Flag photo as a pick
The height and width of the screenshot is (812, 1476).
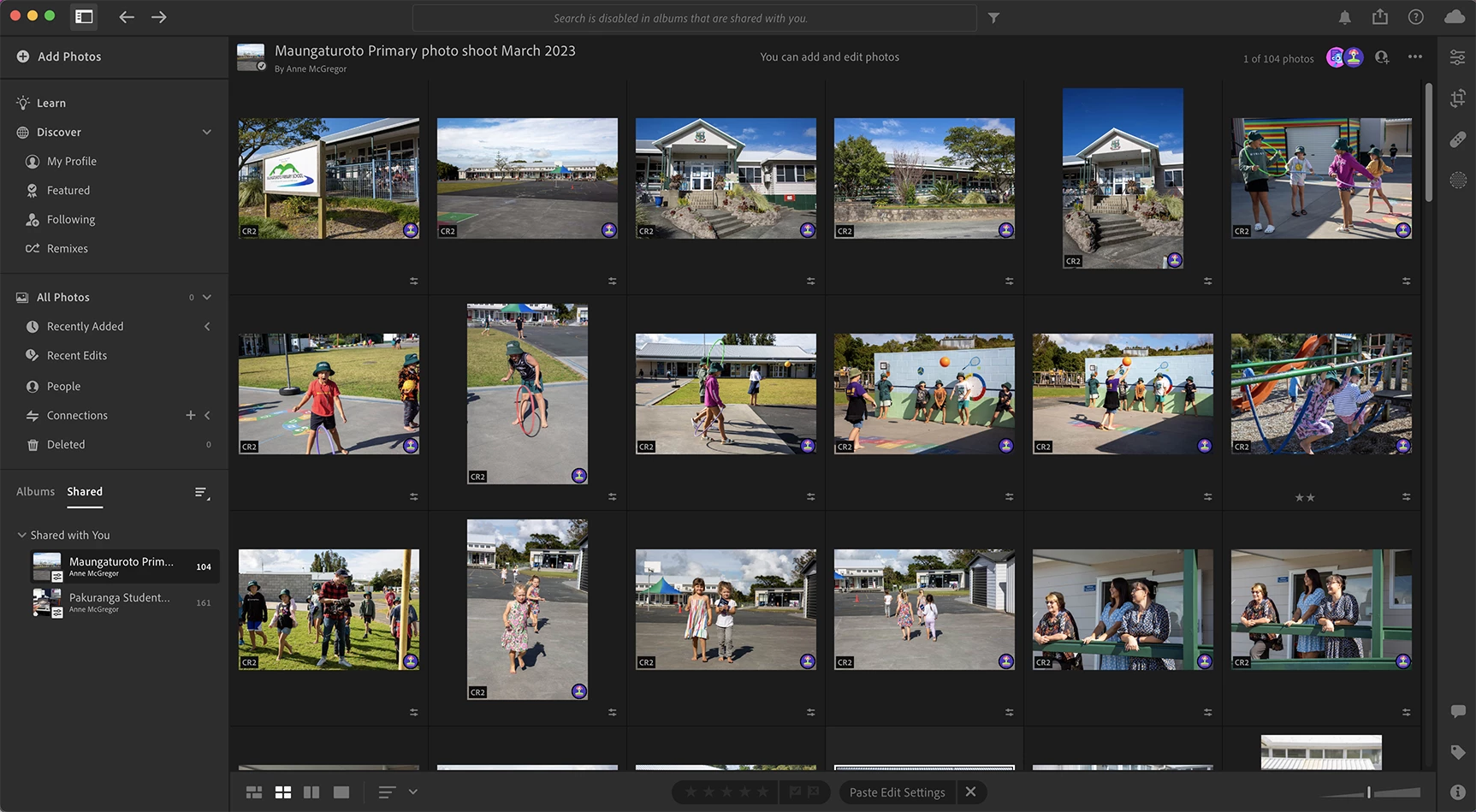[x=795, y=792]
